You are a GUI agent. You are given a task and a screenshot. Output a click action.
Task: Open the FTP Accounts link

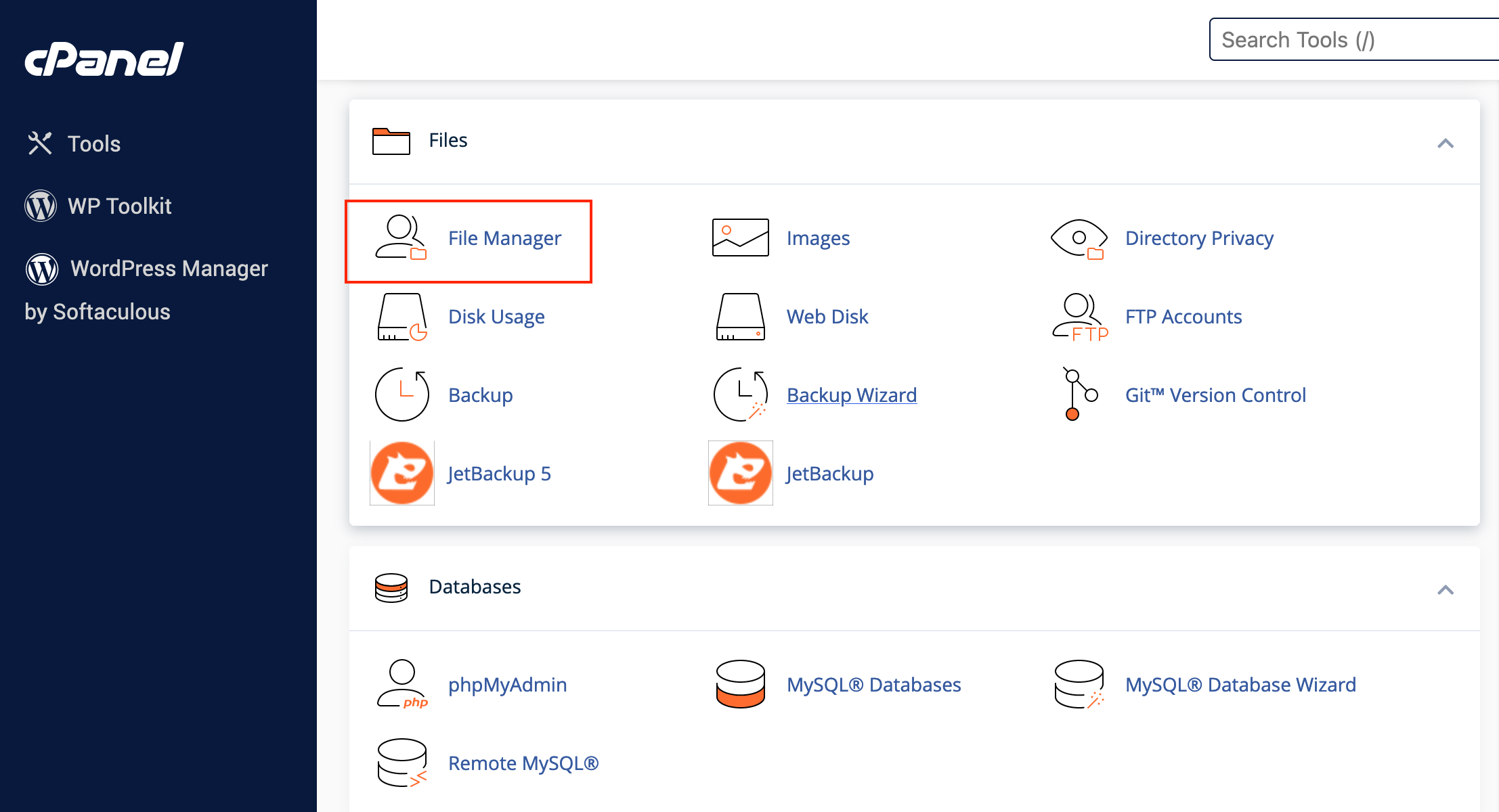click(x=1183, y=317)
